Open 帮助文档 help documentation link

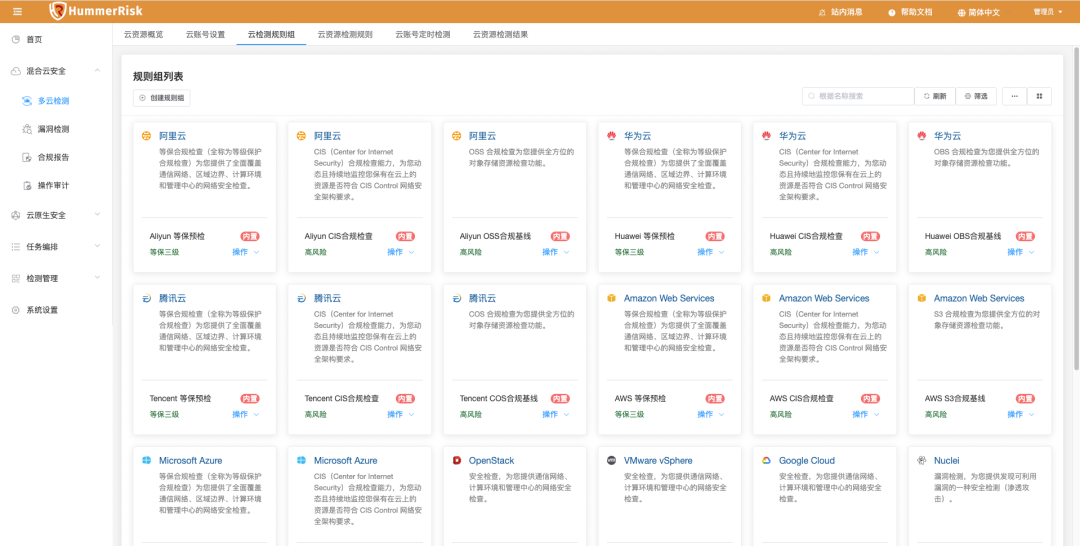910,12
